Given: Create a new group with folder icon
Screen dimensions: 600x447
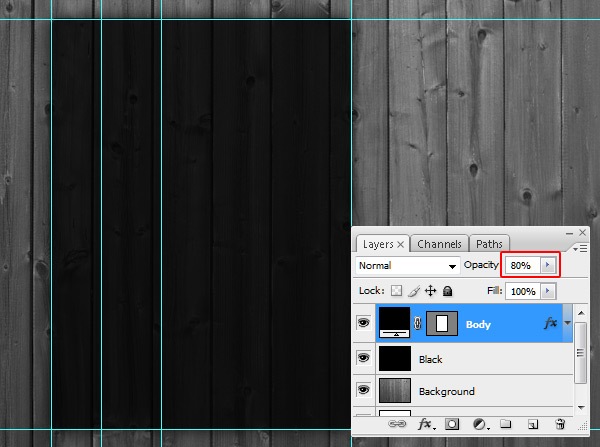Looking at the screenshot, I should [x=506, y=425].
